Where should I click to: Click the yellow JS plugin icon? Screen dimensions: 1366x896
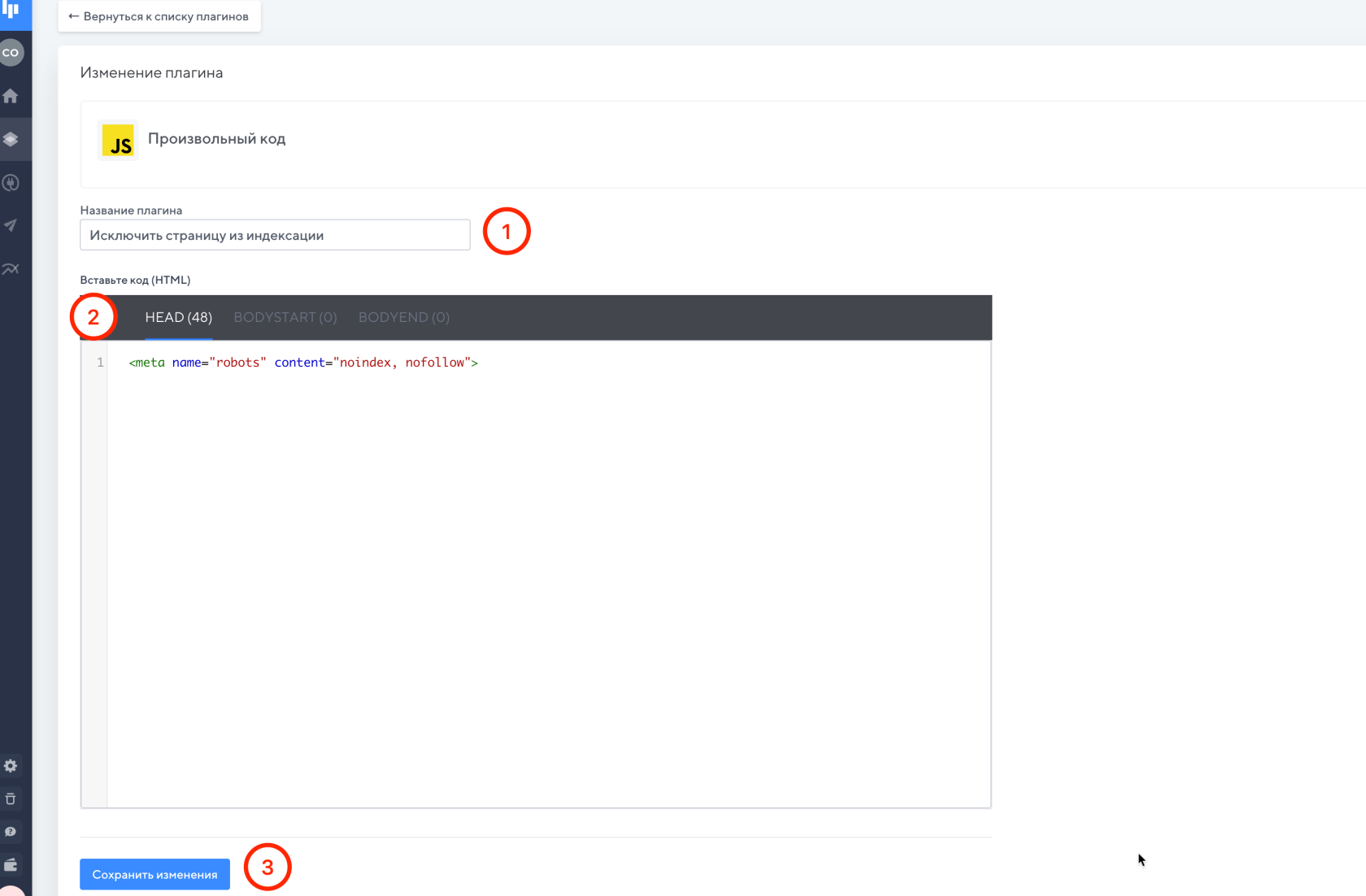point(119,141)
